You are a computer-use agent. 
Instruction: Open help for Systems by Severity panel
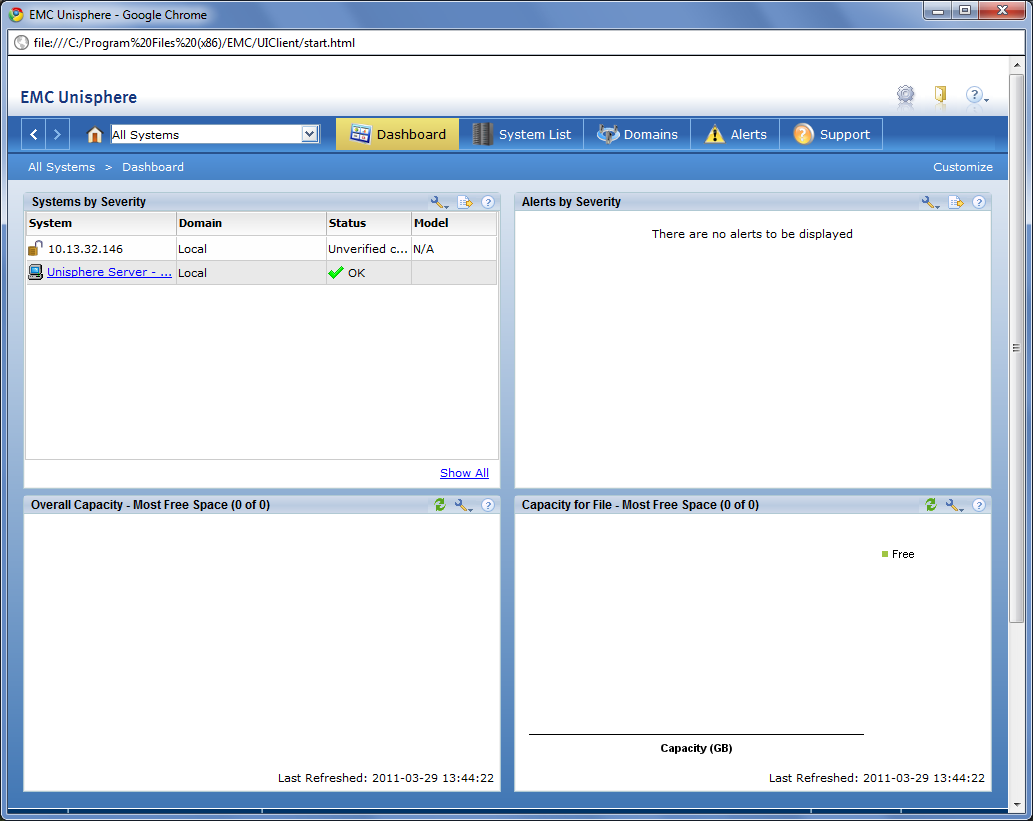[x=488, y=202]
